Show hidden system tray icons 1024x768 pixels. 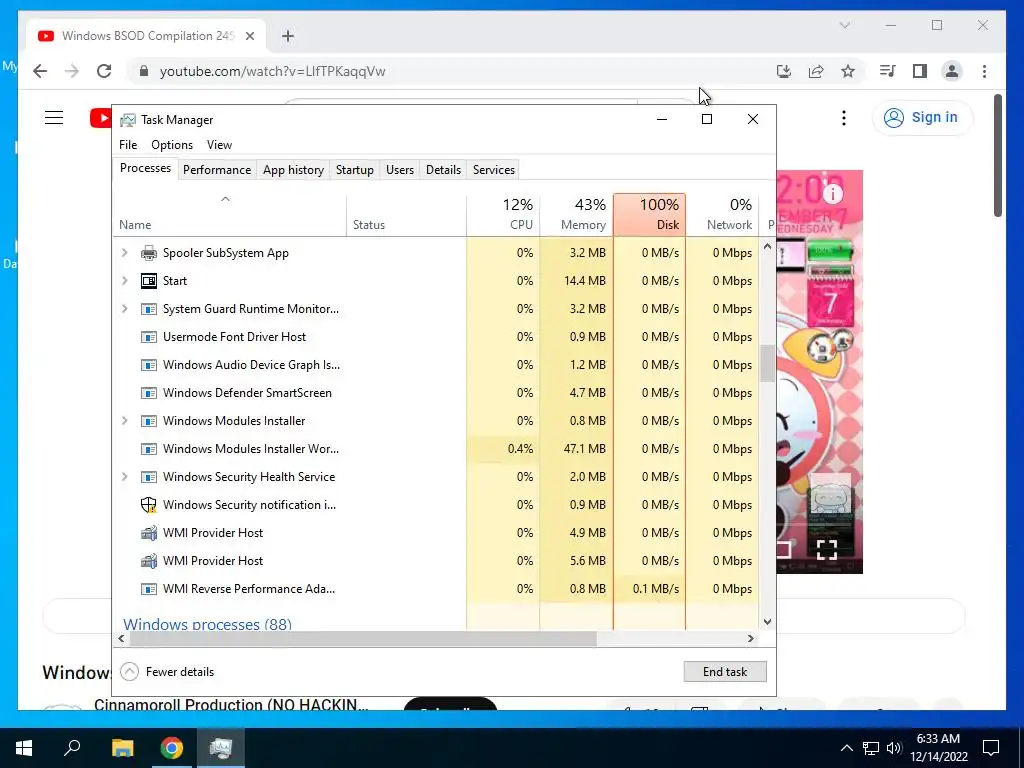pyautogui.click(x=846, y=748)
